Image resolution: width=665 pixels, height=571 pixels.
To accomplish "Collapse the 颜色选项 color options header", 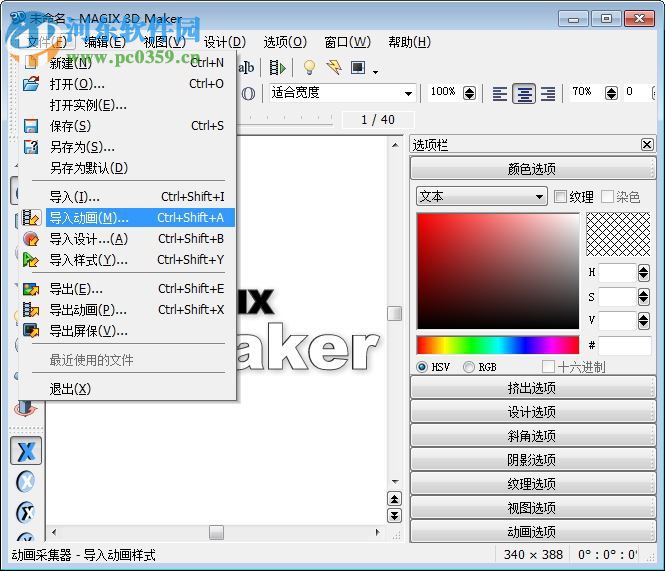I will 533,168.
